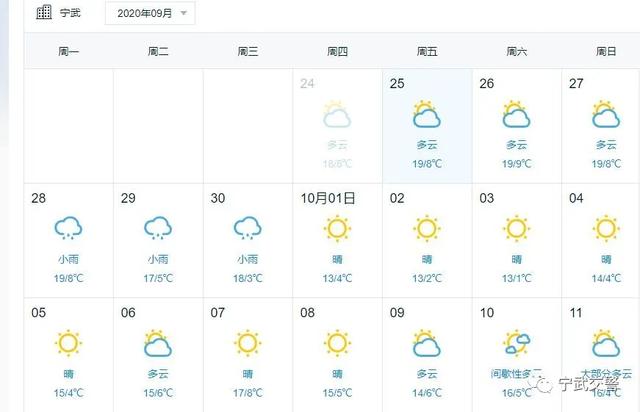This screenshot has height=412, width=640.
Task: Click the cloudy weather icon on the 25th
Action: coord(427,115)
